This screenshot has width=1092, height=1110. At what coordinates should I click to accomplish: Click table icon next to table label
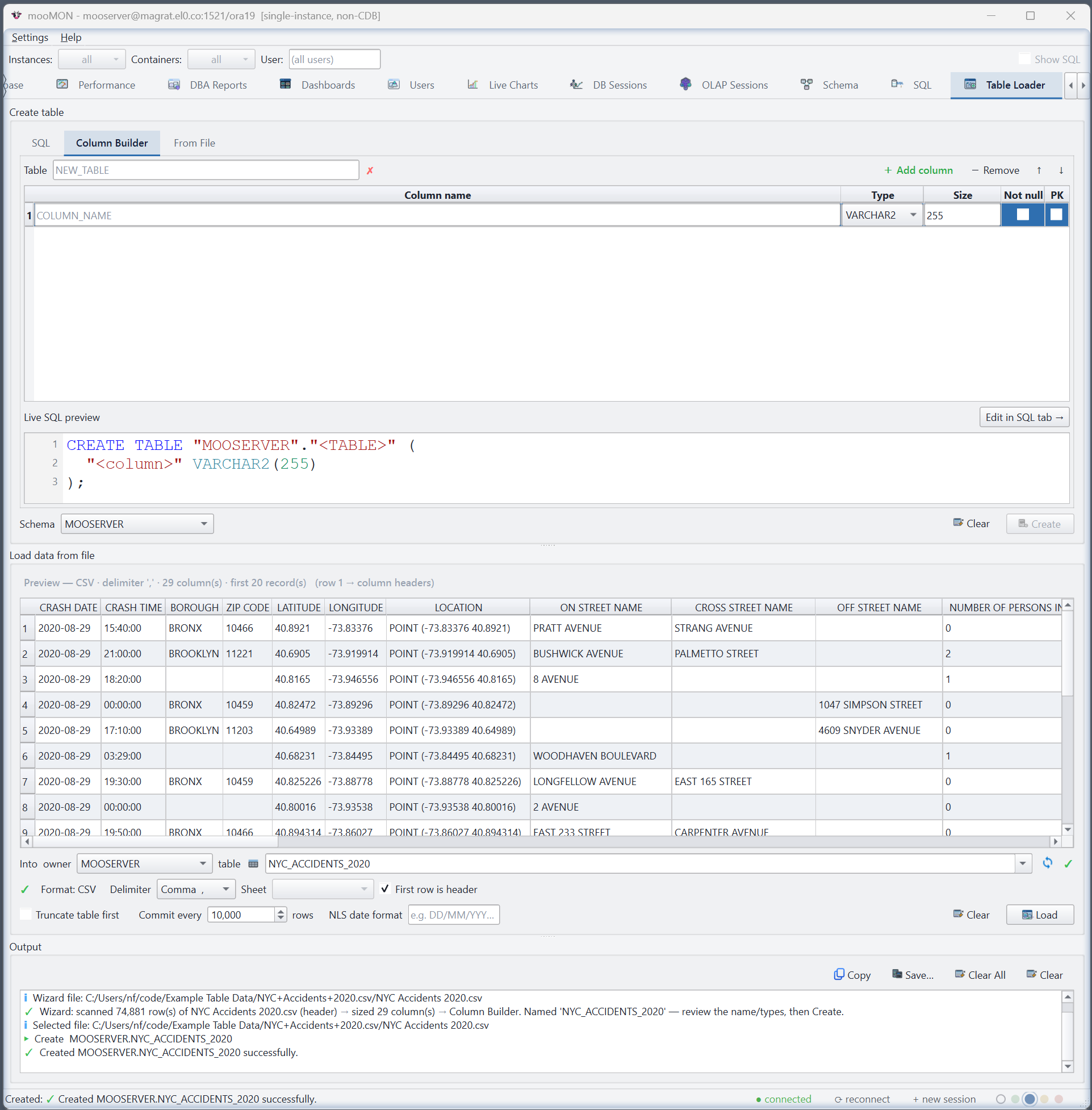(253, 863)
